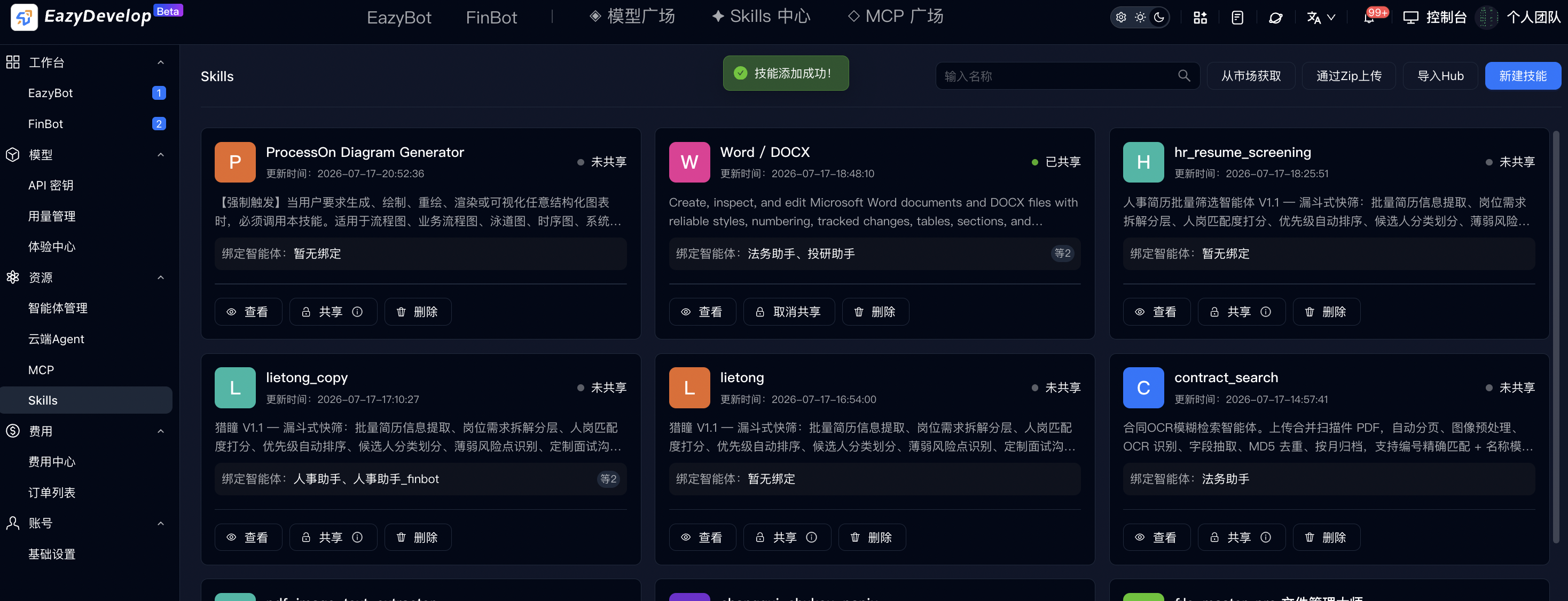Click the green L icon of lietong_copy

235,388
